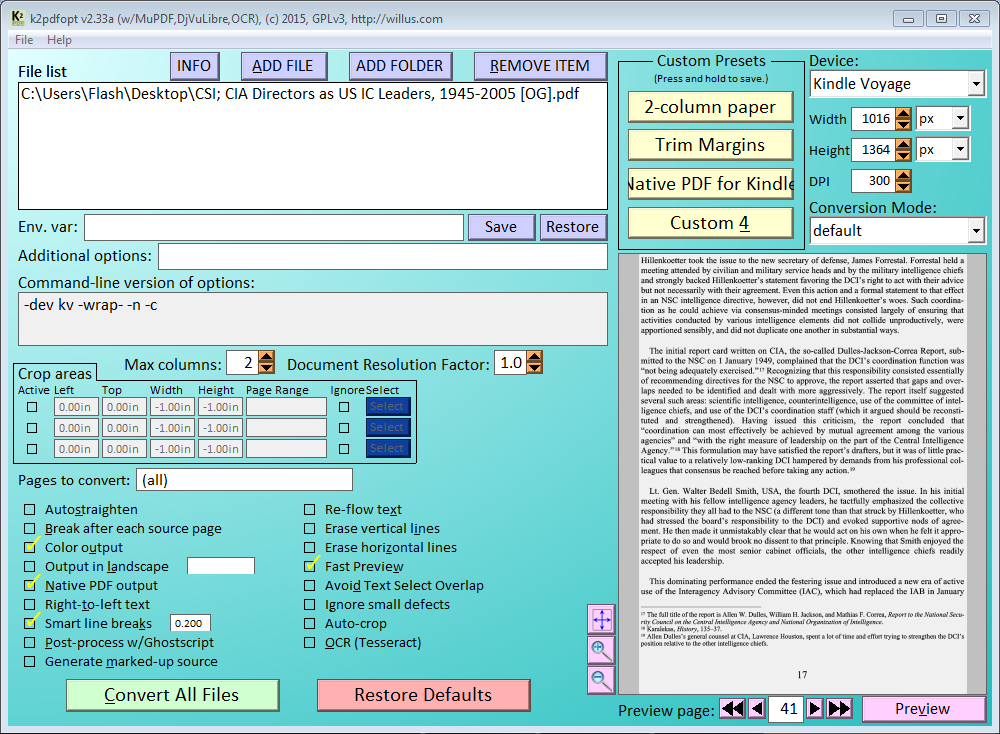1000x734 pixels.
Task: Open Conversion Mode dropdown
Action: (976, 230)
